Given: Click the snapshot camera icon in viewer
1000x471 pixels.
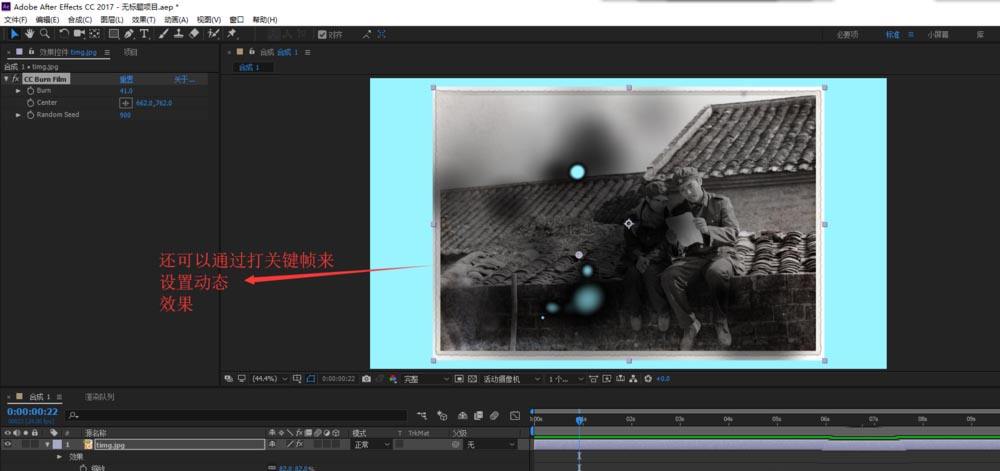Looking at the screenshot, I should tap(366, 379).
